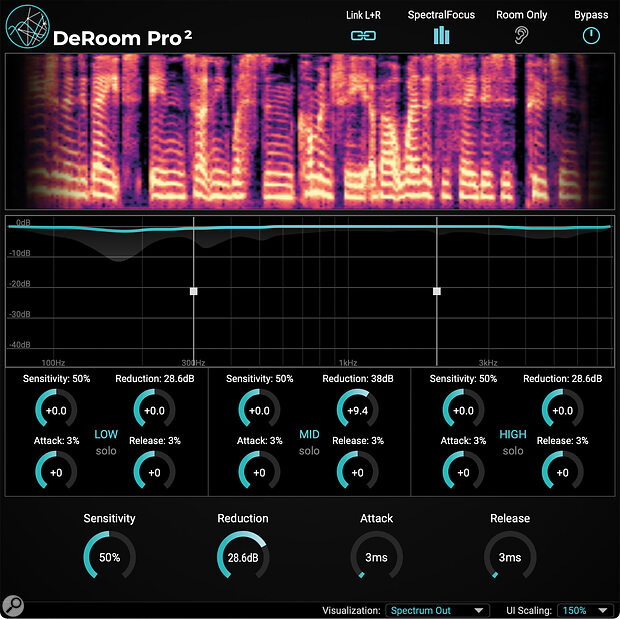Click the spectrogram display
The image size is (620, 619).
coord(310,131)
